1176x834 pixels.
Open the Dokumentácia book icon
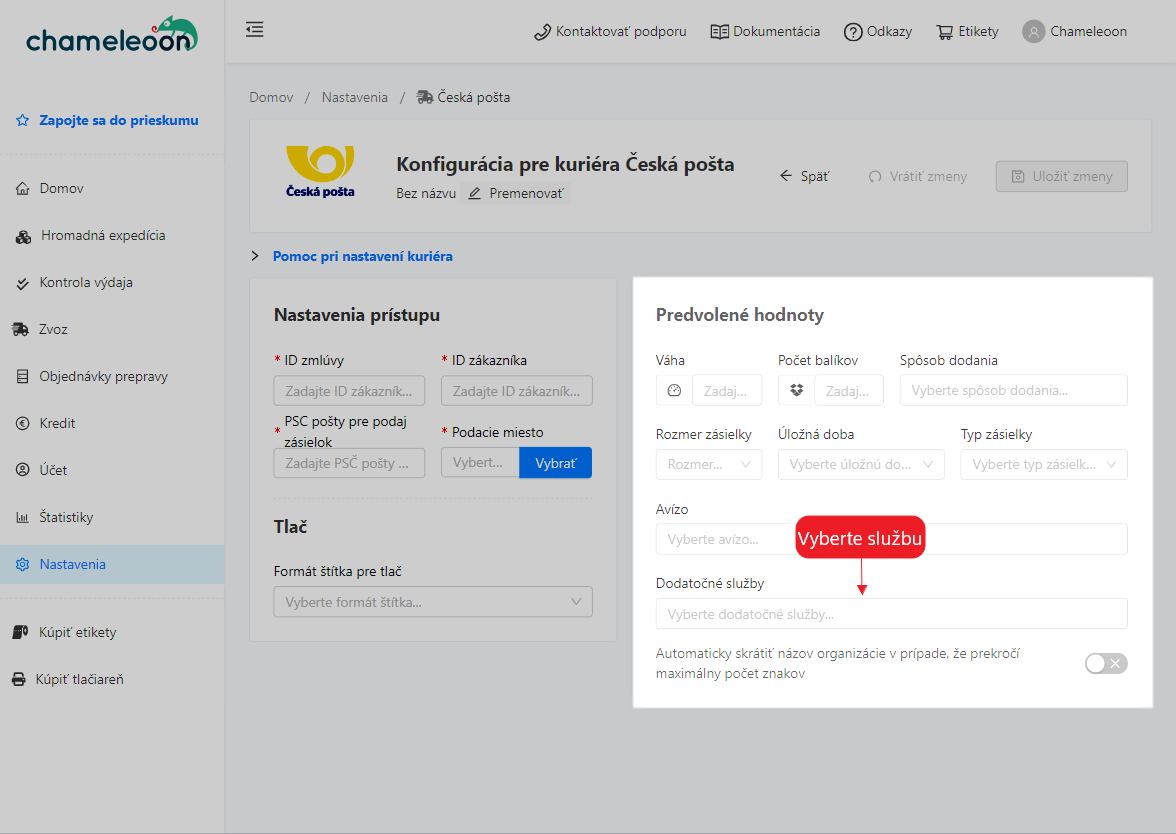point(719,32)
